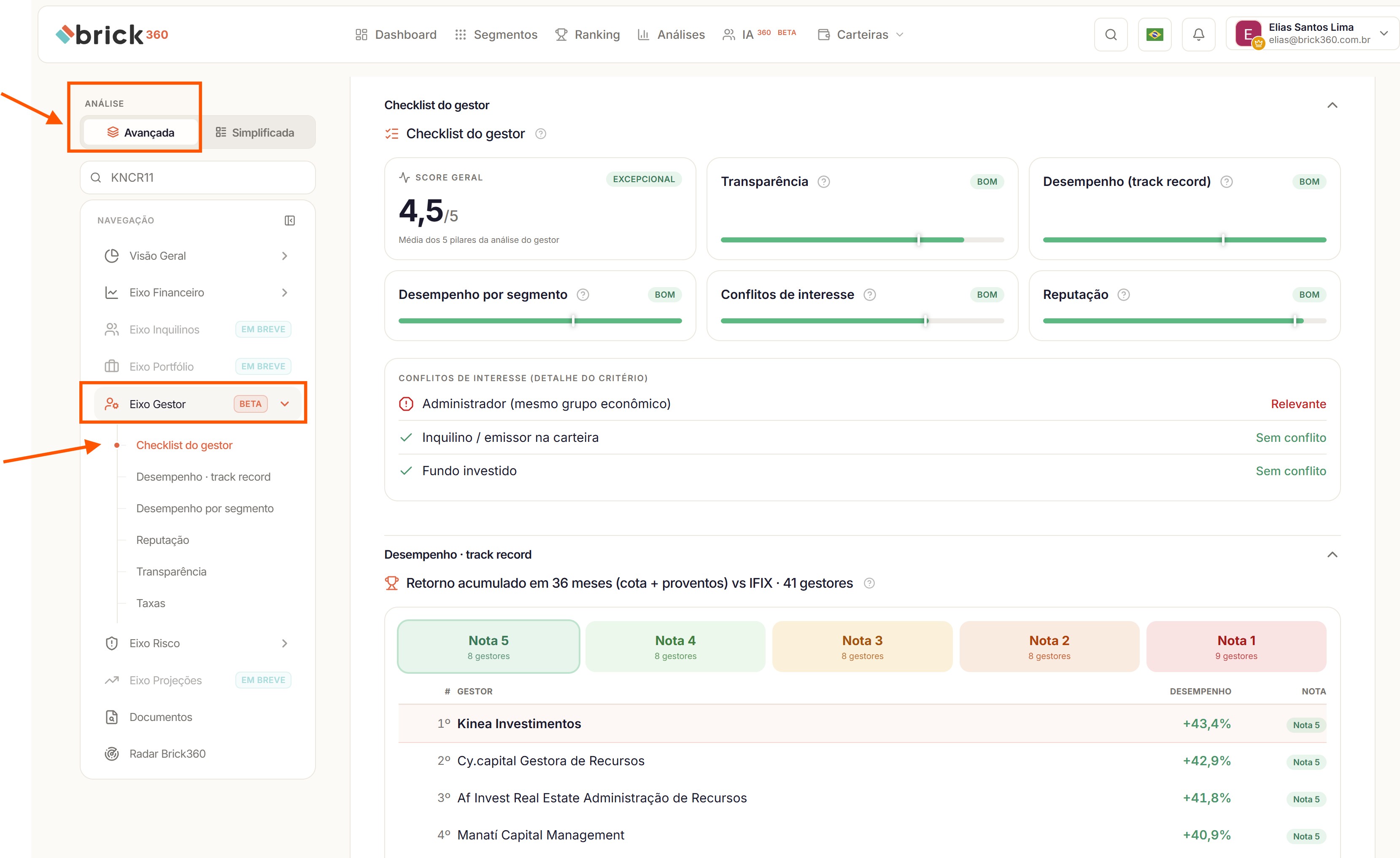The image size is (1400, 858).
Task: Filter managers by Nota 5
Action: click(x=488, y=647)
